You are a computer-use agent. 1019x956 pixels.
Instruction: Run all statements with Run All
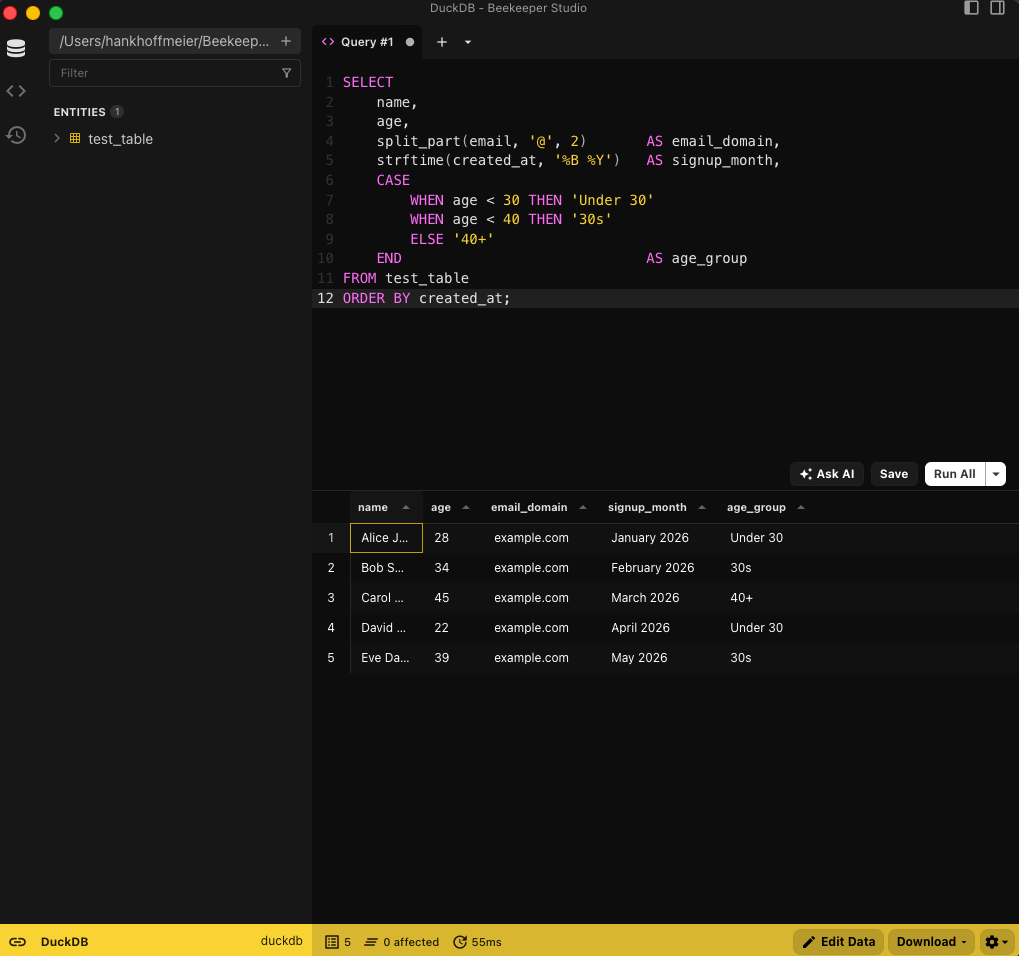[955, 474]
